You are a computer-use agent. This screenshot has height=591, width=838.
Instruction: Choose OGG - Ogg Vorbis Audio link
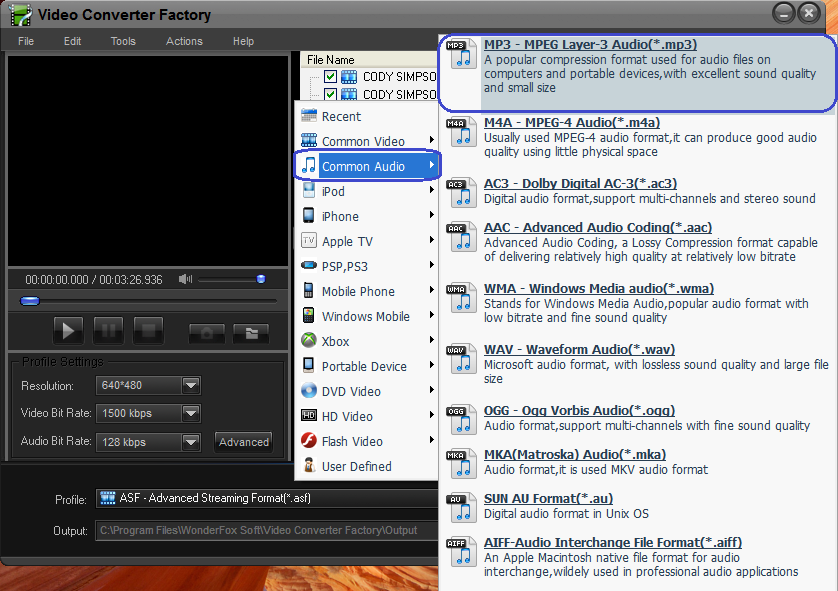(x=579, y=410)
